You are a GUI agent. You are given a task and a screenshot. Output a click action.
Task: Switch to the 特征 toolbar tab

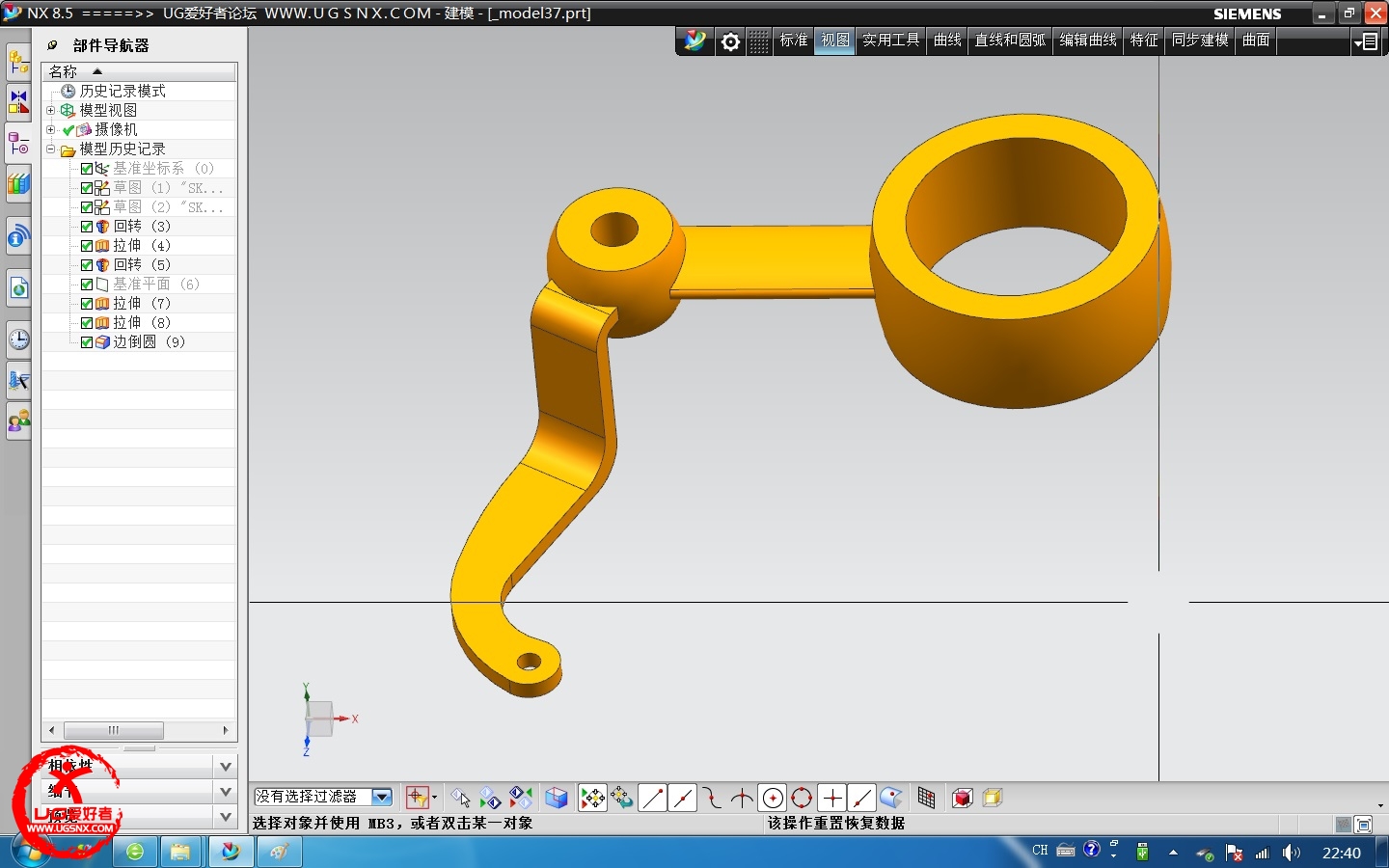[1144, 41]
